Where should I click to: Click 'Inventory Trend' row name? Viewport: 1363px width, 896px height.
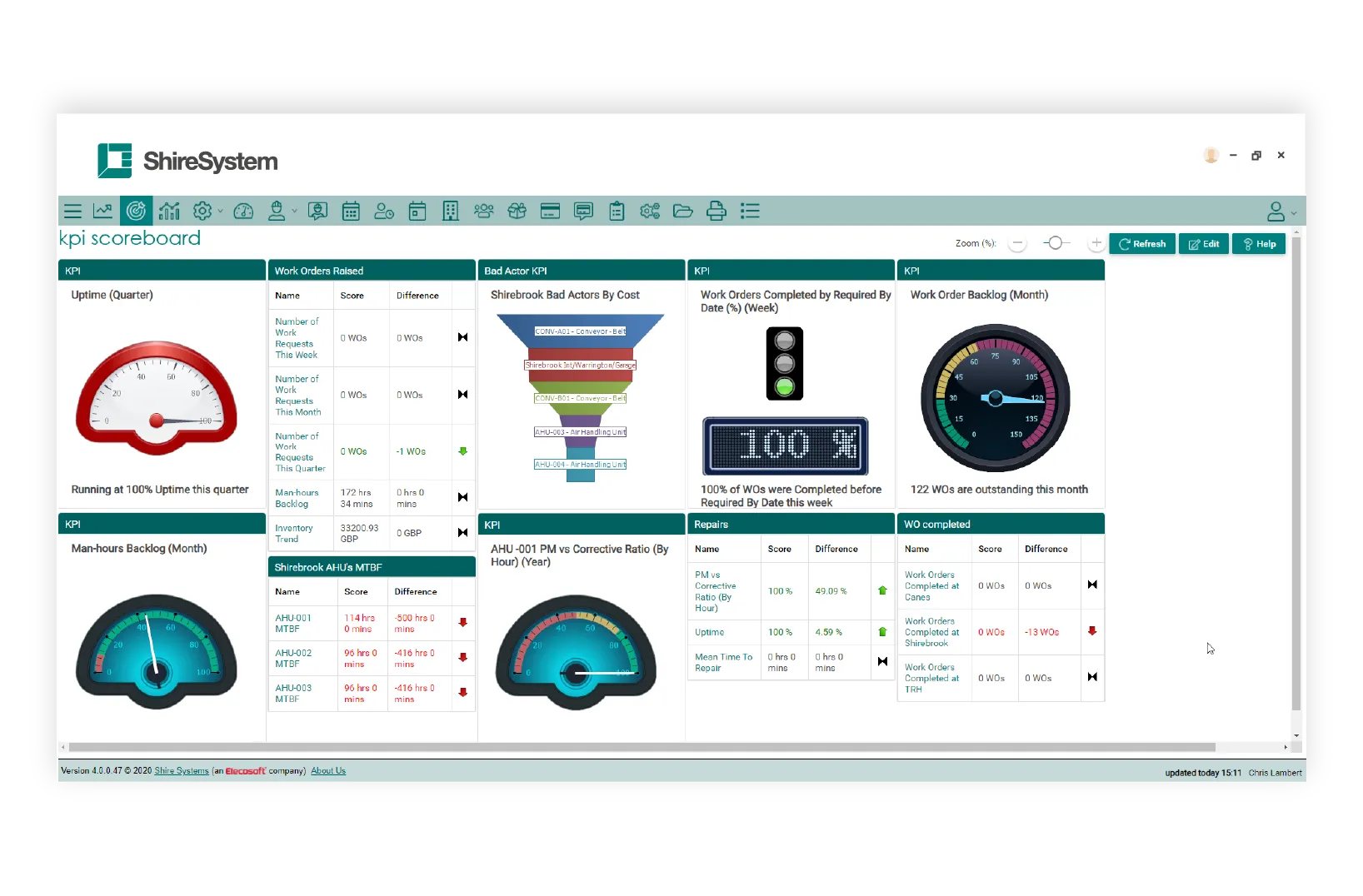click(294, 533)
